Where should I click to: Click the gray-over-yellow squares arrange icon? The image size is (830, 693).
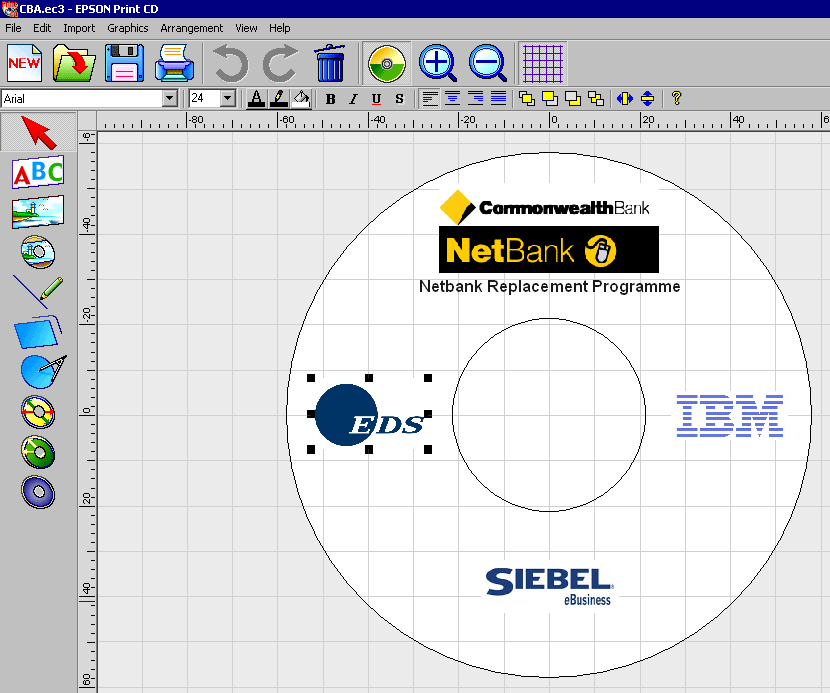(573, 98)
